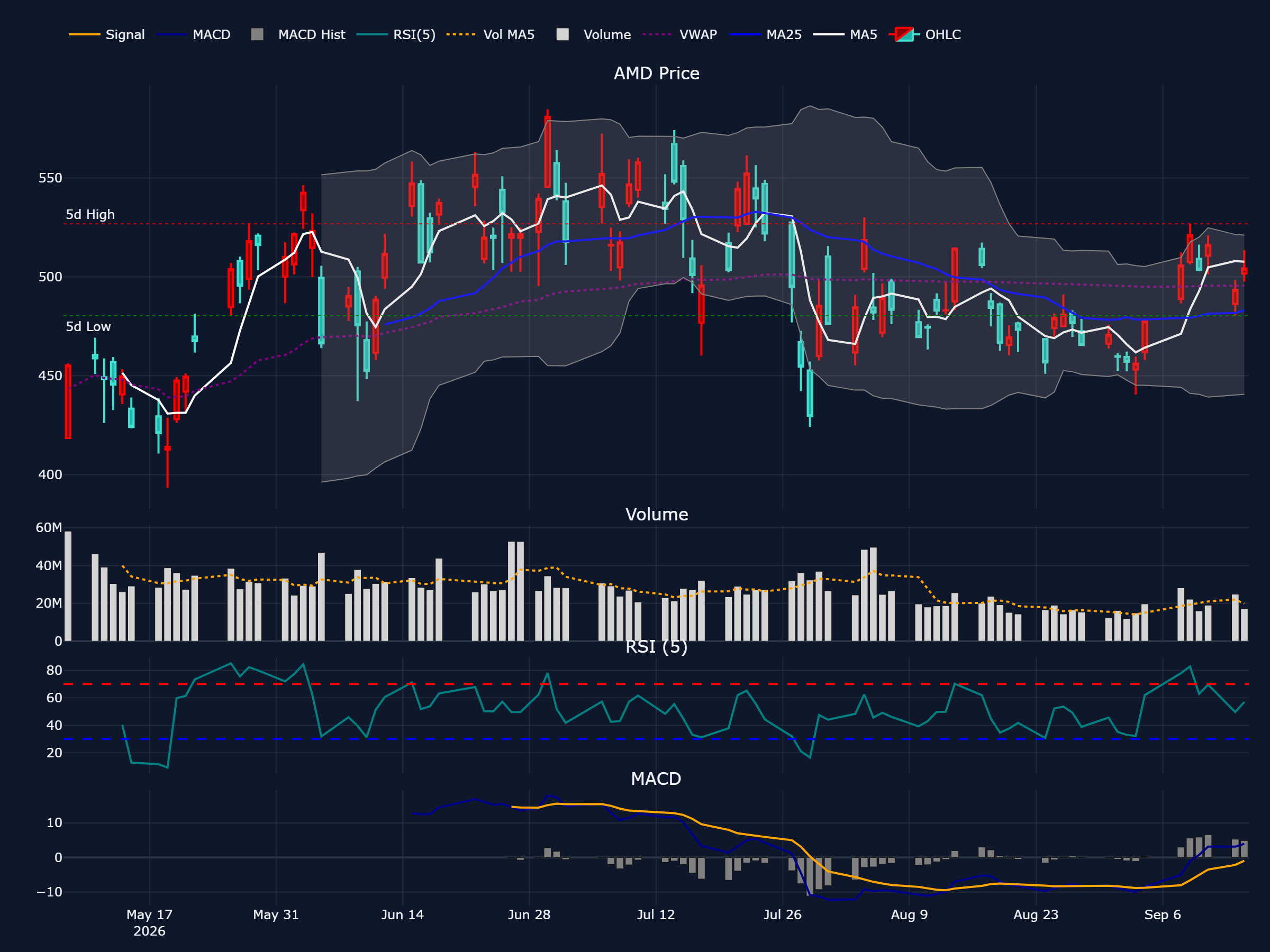Click the 20M volume axis label
The width and height of the screenshot is (1270, 952).
[49, 603]
